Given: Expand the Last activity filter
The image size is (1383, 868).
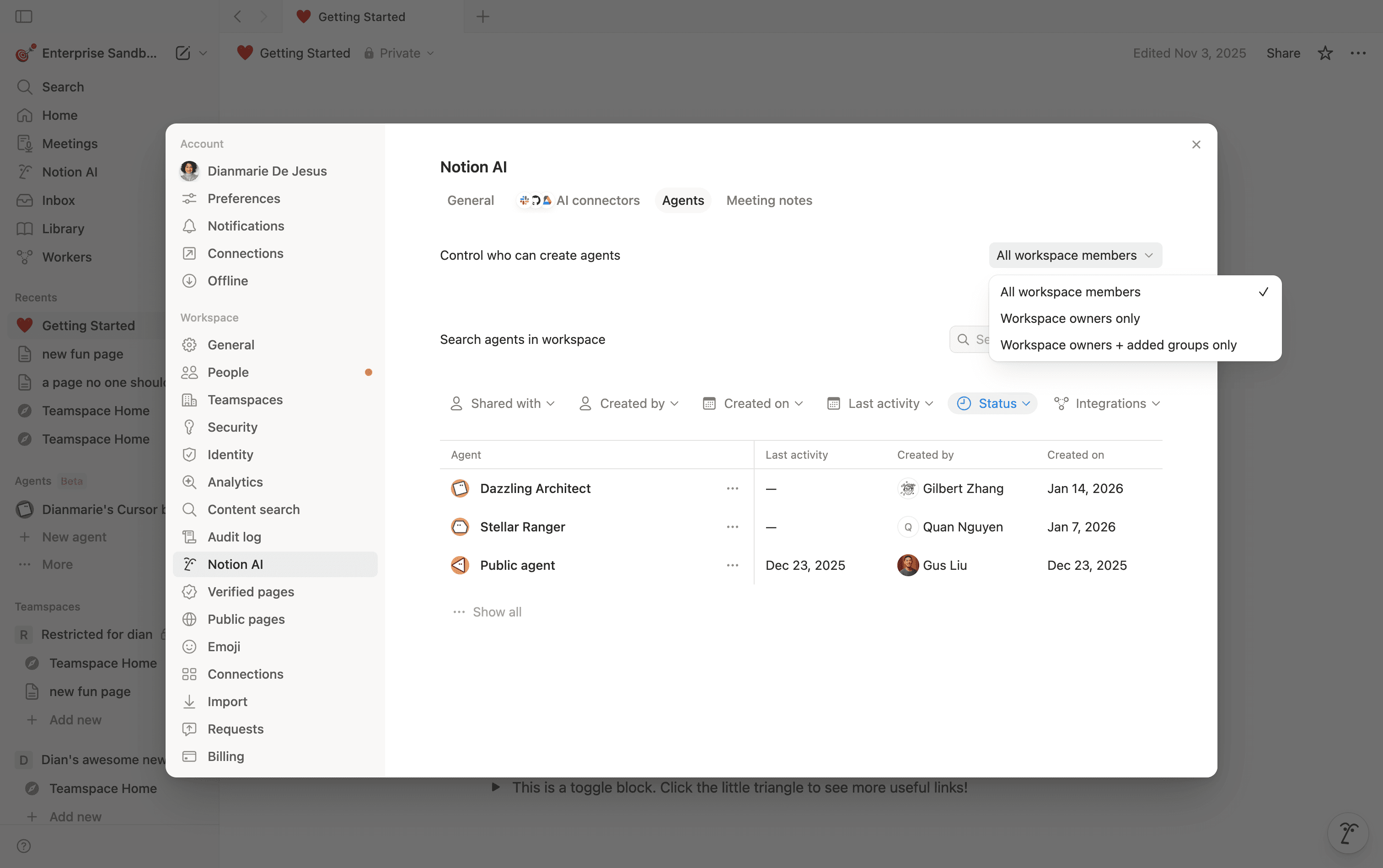Looking at the screenshot, I should click(879, 403).
